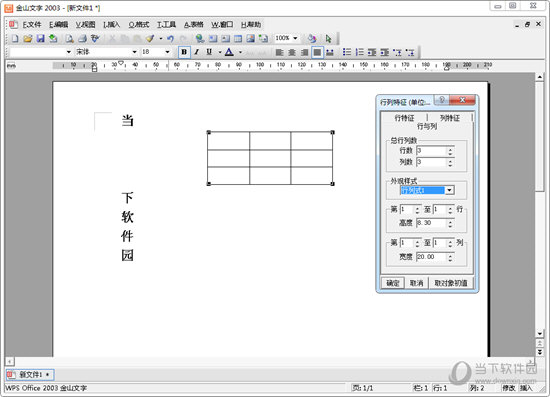
Task: Open the 编辑 Edit menu
Action: 59,25
